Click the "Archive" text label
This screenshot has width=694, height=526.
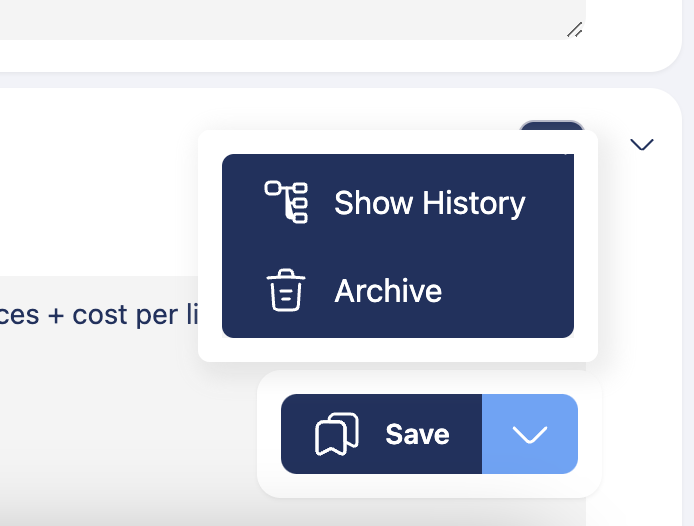(x=388, y=291)
